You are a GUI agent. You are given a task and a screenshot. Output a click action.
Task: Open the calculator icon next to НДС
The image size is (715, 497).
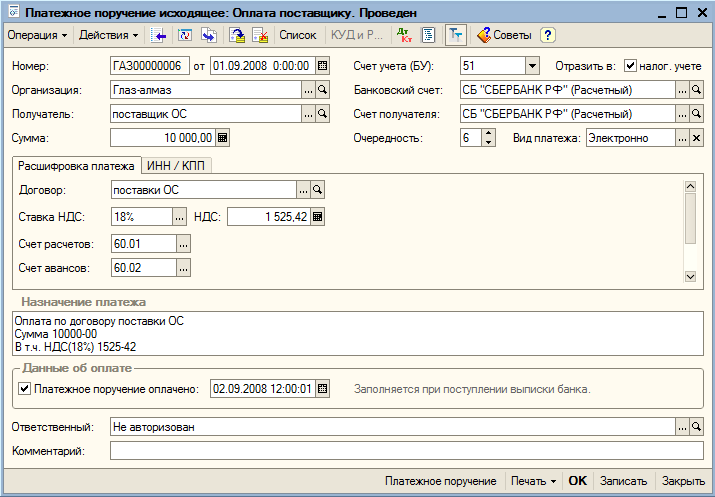click(317, 217)
